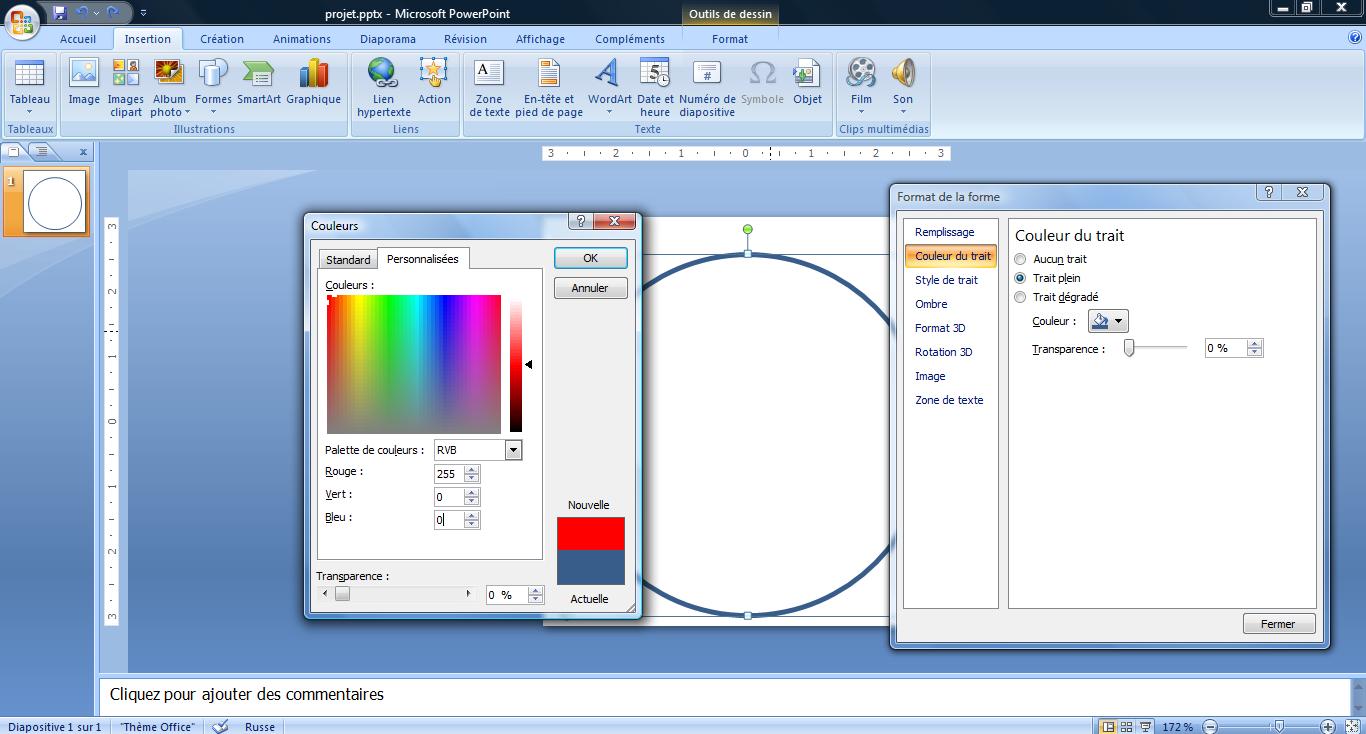Viewport: 1366px width, 734px height.
Task: Switch to slide sorter view
Action: click(x=1127, y=727)
